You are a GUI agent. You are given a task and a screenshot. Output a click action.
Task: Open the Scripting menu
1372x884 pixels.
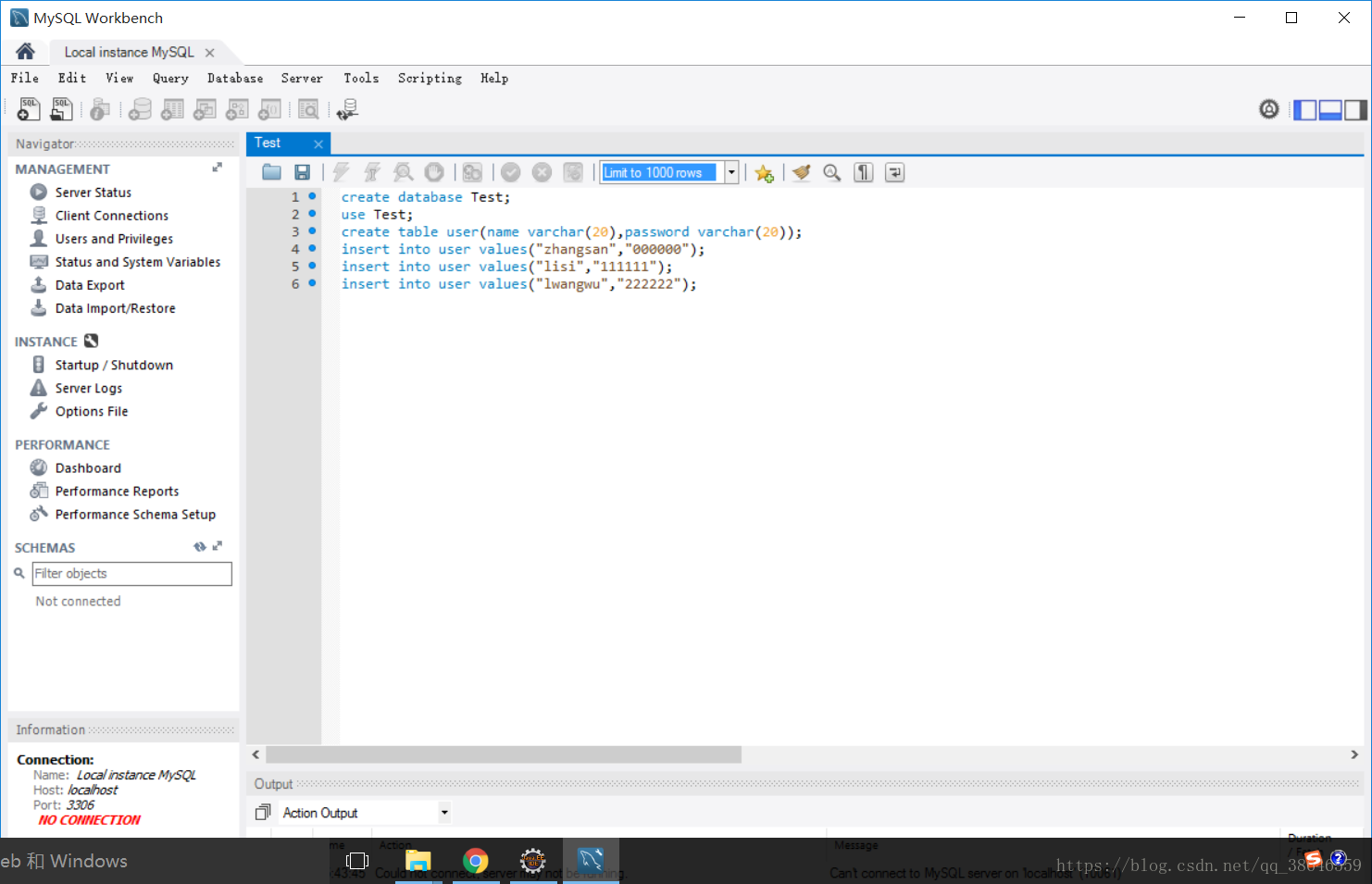[x=430, y=79]
